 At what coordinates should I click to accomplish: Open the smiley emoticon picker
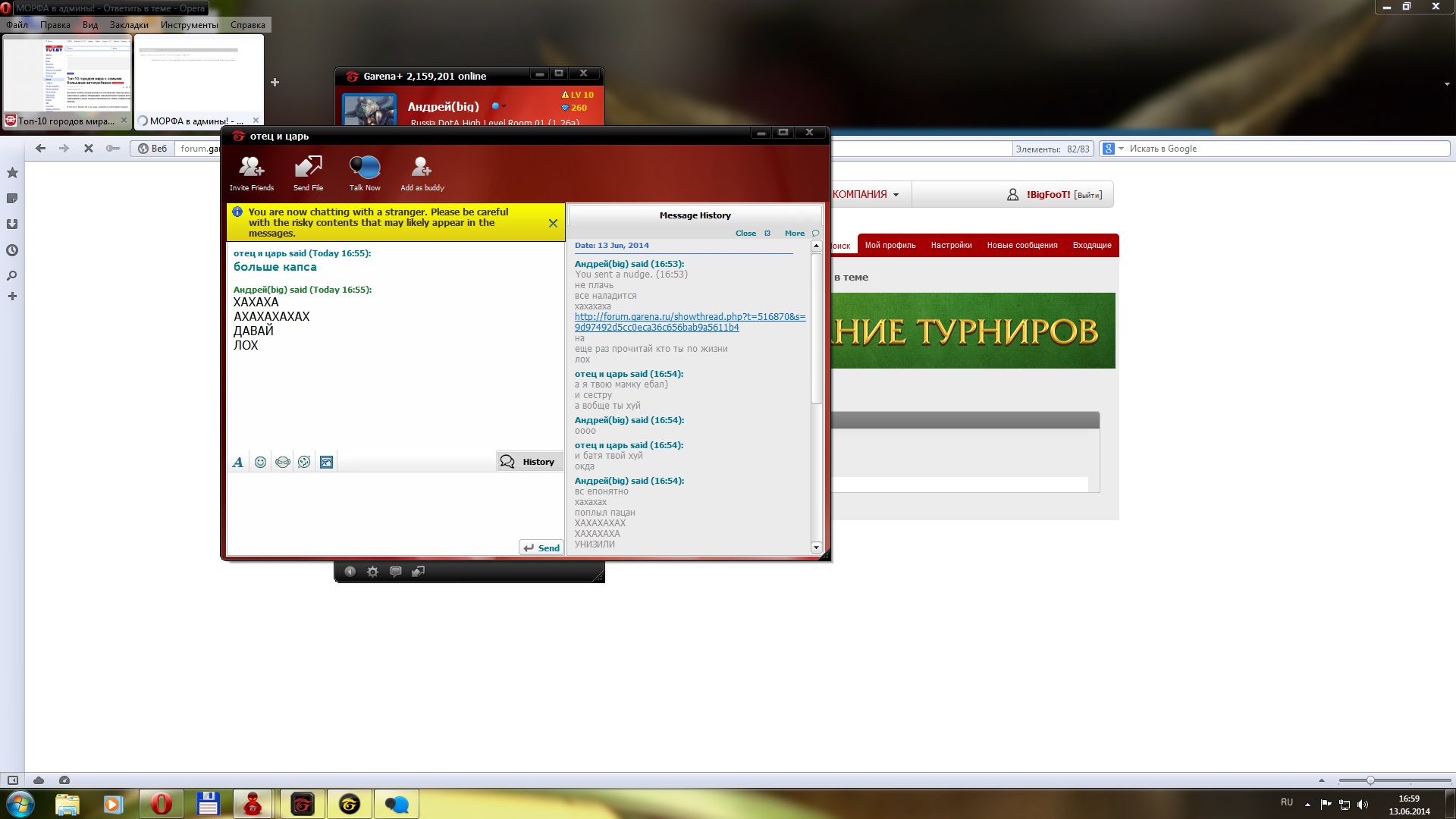pos(260,462)
